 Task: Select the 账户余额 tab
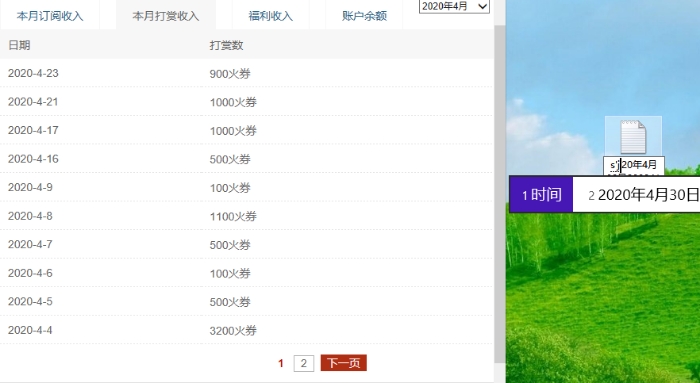pyautogui.click(x=364, y=16)
